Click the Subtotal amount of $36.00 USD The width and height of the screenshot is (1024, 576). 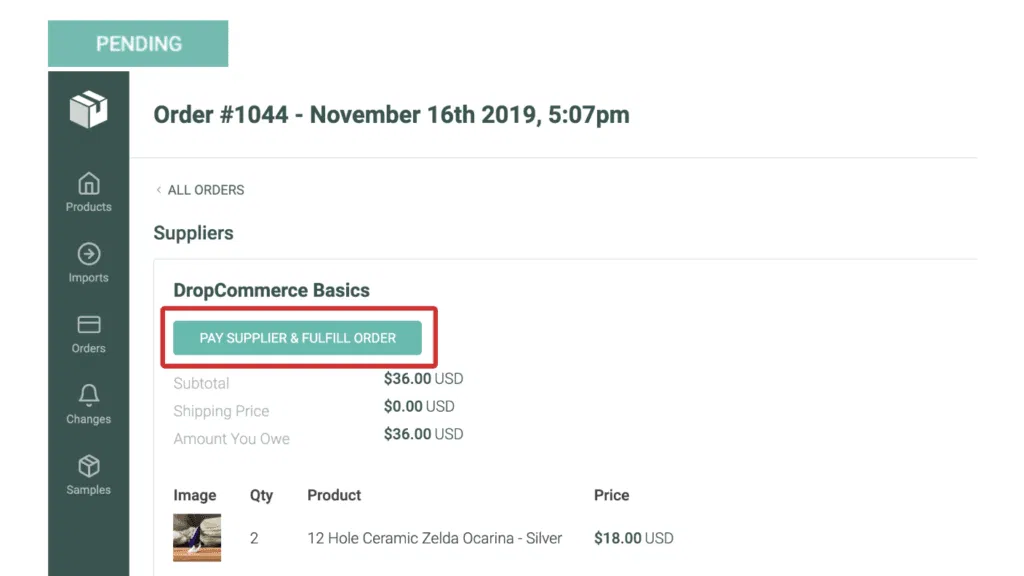click(x=423, y=379)
